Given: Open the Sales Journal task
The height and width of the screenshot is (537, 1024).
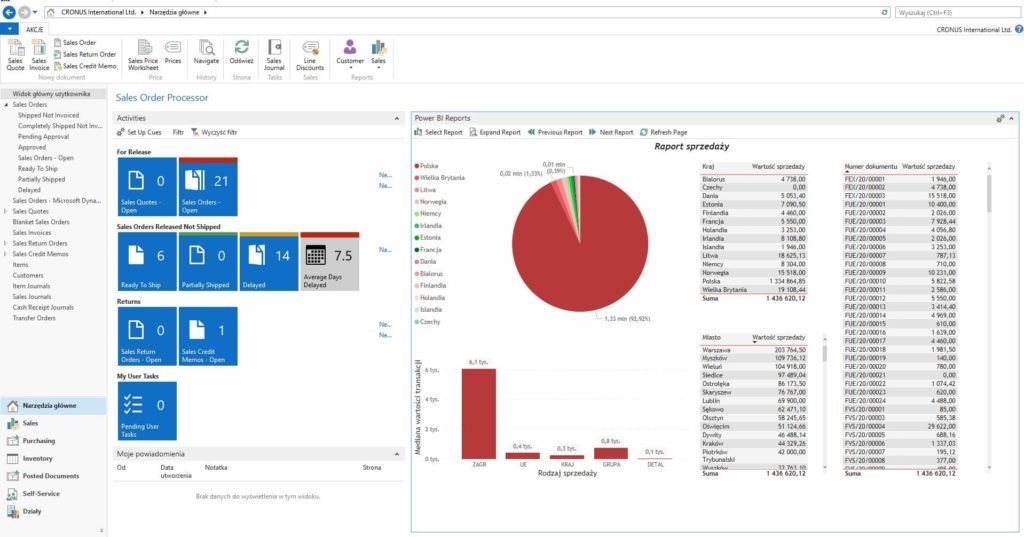Looking at the screenshot, I should point(274,55).
